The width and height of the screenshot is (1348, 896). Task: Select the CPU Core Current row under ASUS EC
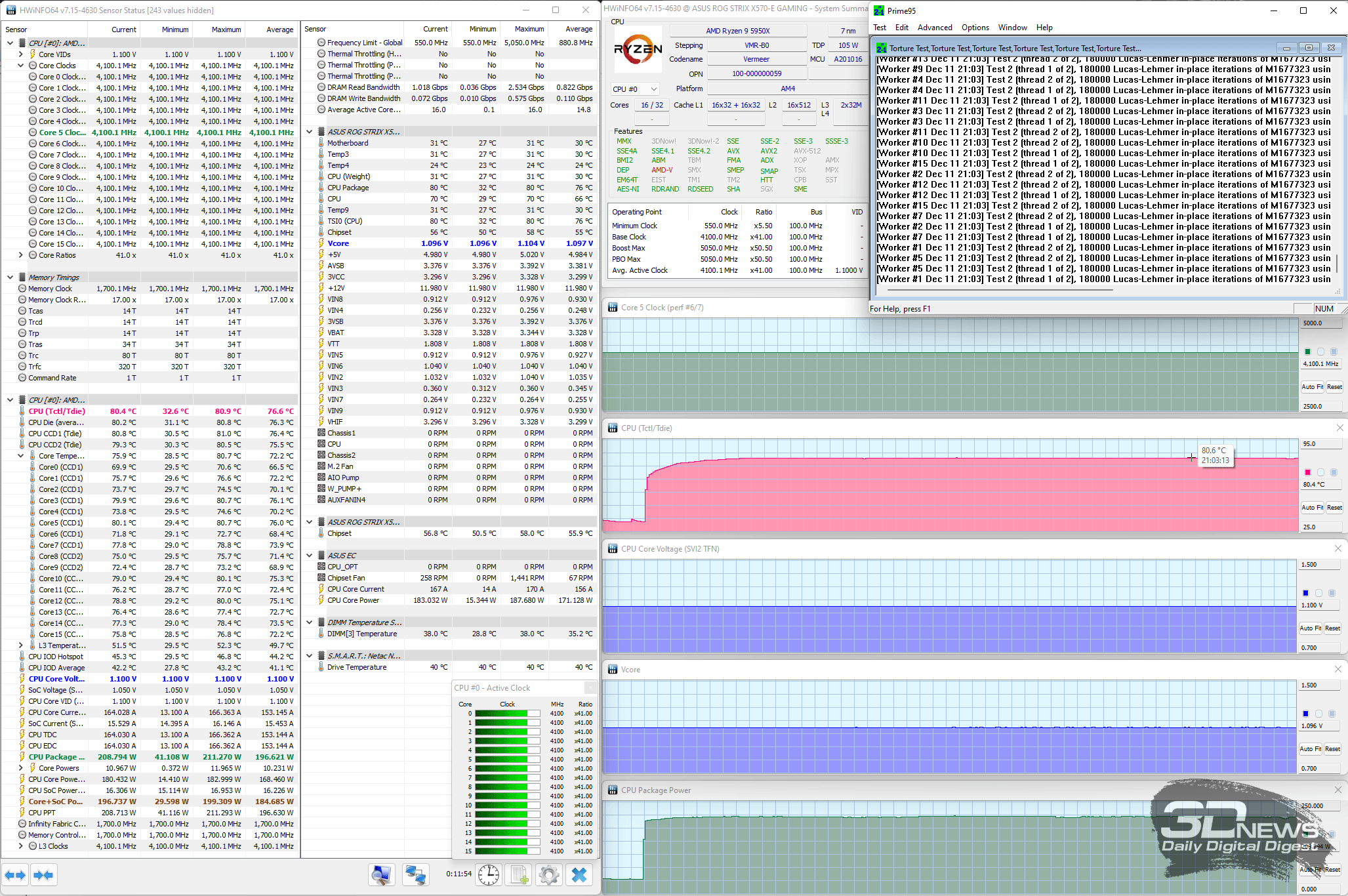(x=451, y=589)
